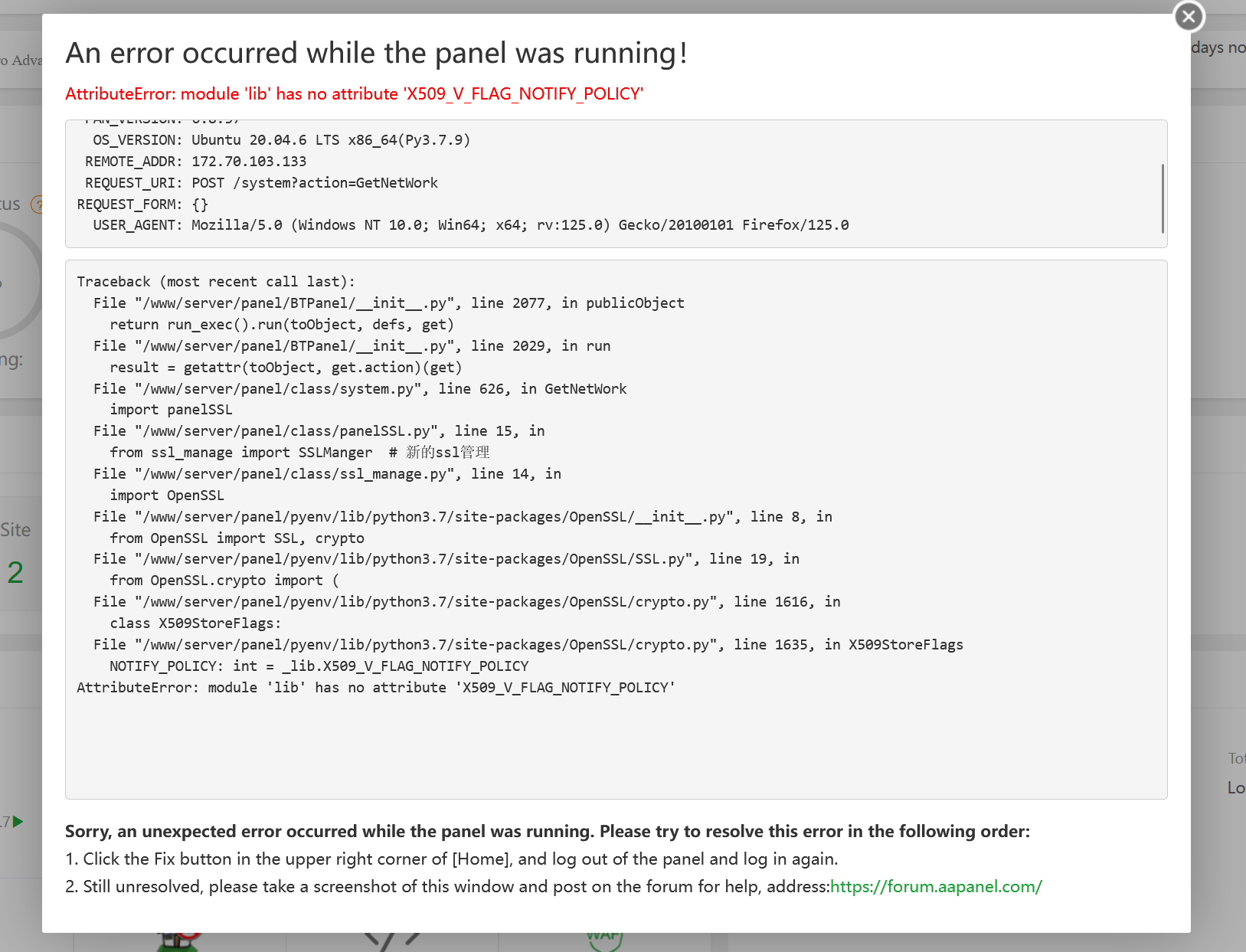Click the circular status gauge on left

coord(19,280)
